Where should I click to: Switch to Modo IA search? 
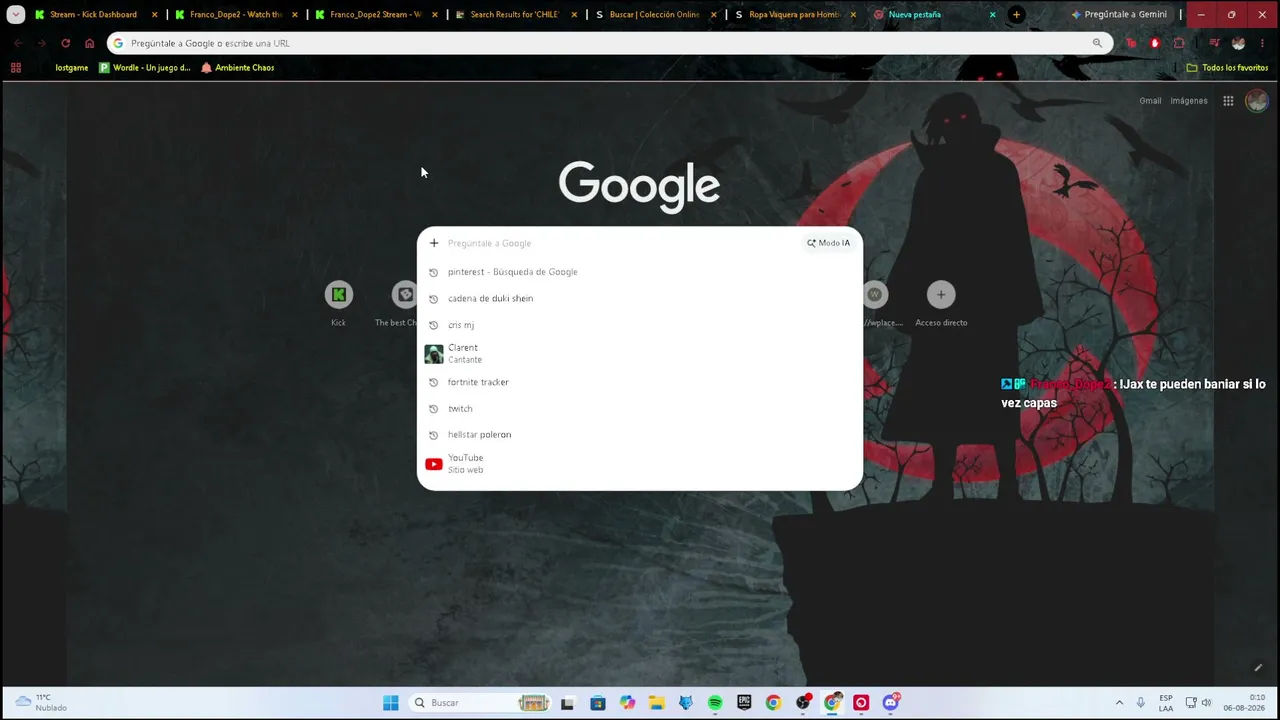click(829, 243)
